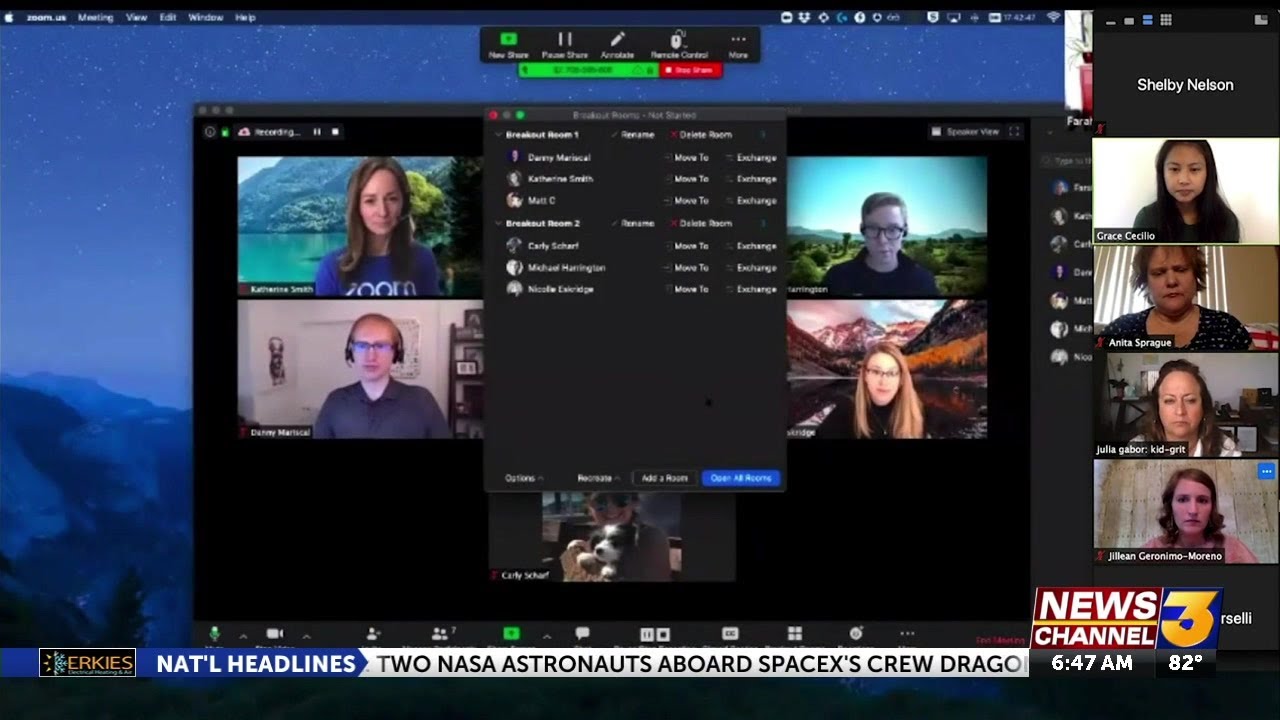This screenshot has width=1280, height=720.
Task: Click the Wi-Fi icon in the menu bar
Action: pos(1053,17)
